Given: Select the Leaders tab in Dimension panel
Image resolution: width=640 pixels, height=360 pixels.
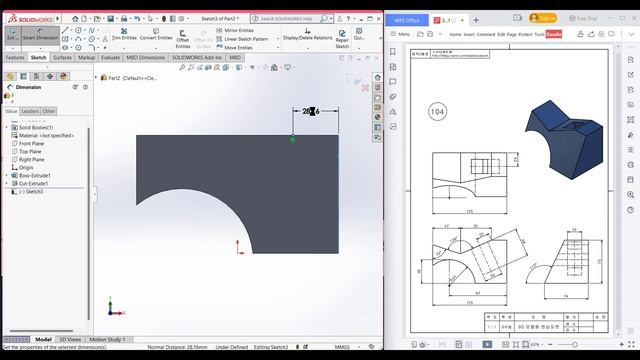Looking at the screenshot, I should [x=30, y=111].
